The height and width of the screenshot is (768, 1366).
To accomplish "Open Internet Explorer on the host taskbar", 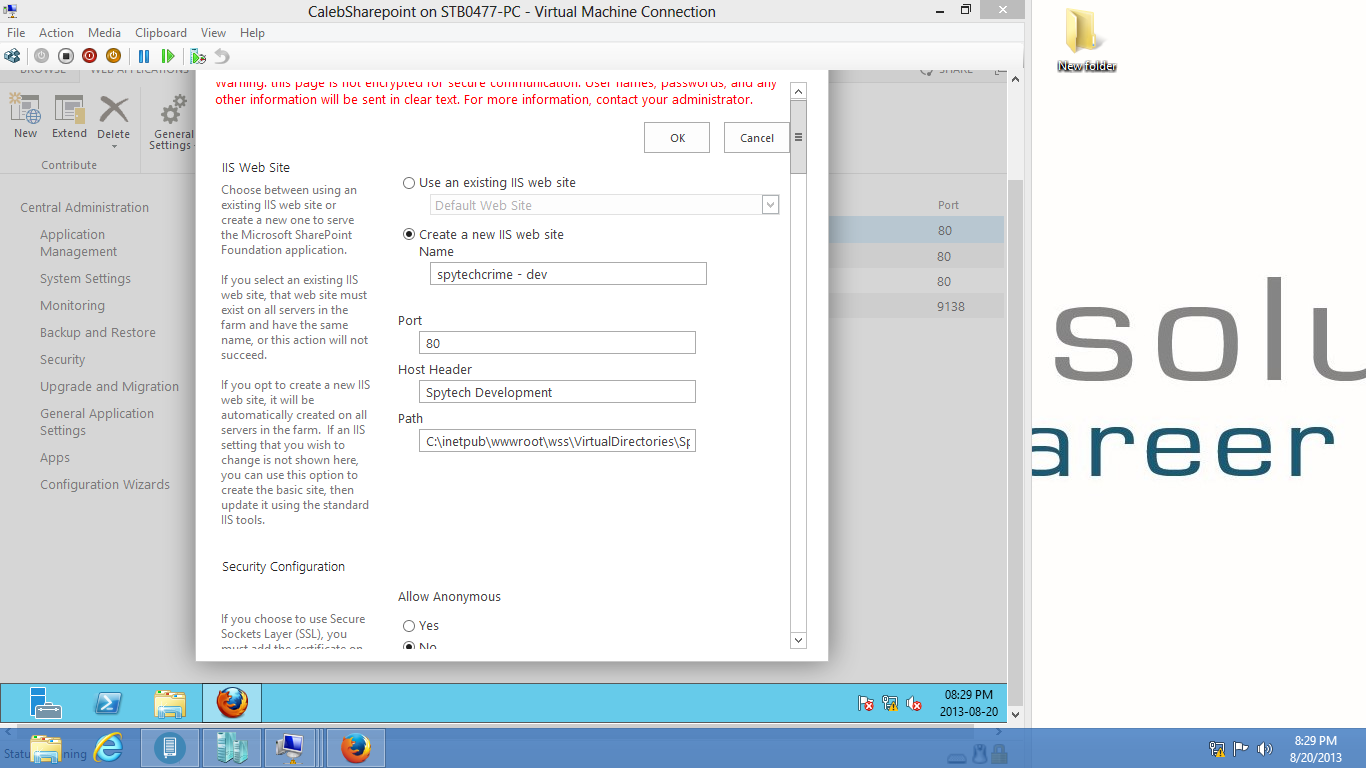I will (108, 748).
